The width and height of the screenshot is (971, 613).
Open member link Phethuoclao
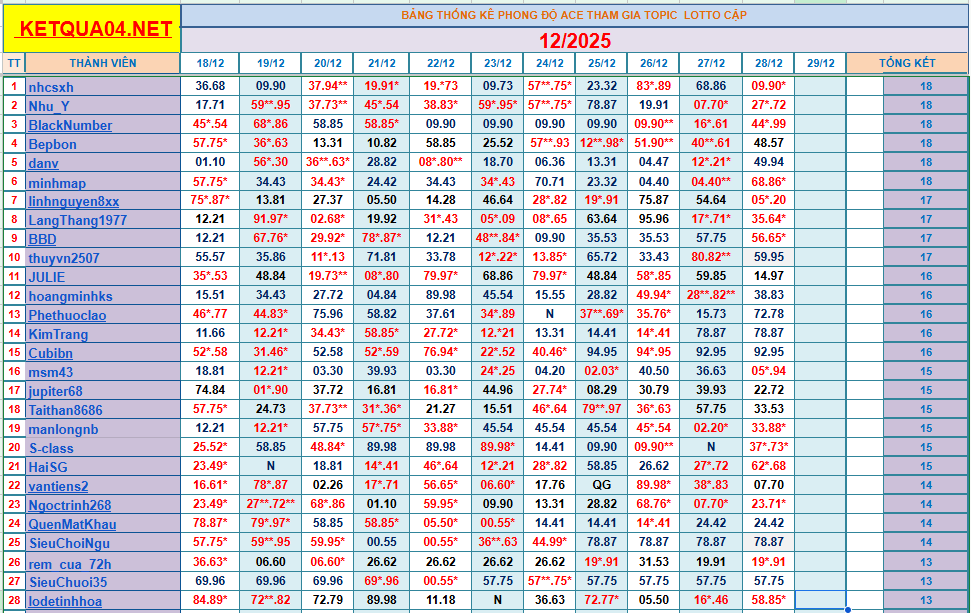tap(67, 315)
